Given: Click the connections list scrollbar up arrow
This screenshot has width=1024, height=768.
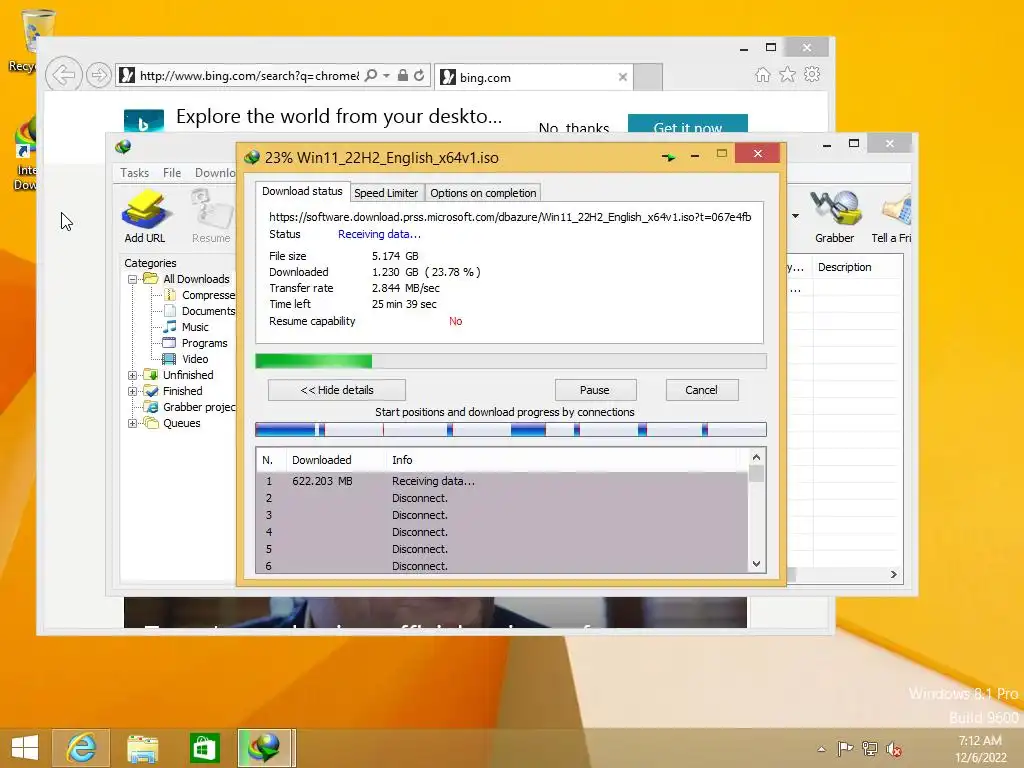Looking at the screenshot, I should (x=756, y=457).
